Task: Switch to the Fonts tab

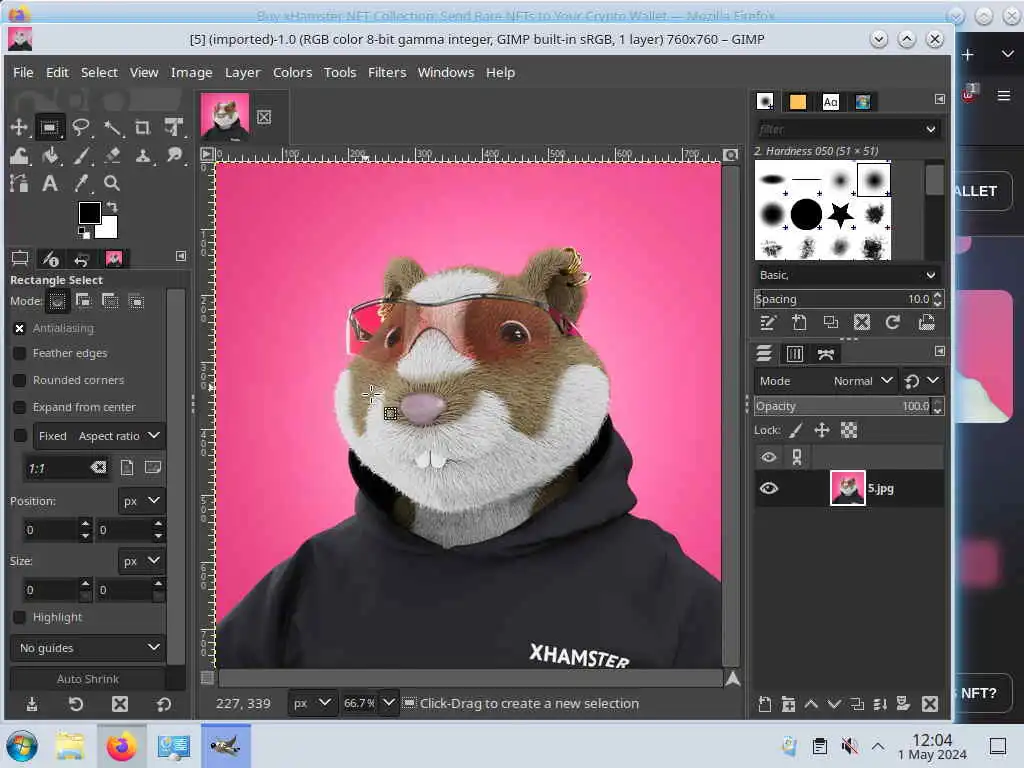Action: (x=831, y=102)
